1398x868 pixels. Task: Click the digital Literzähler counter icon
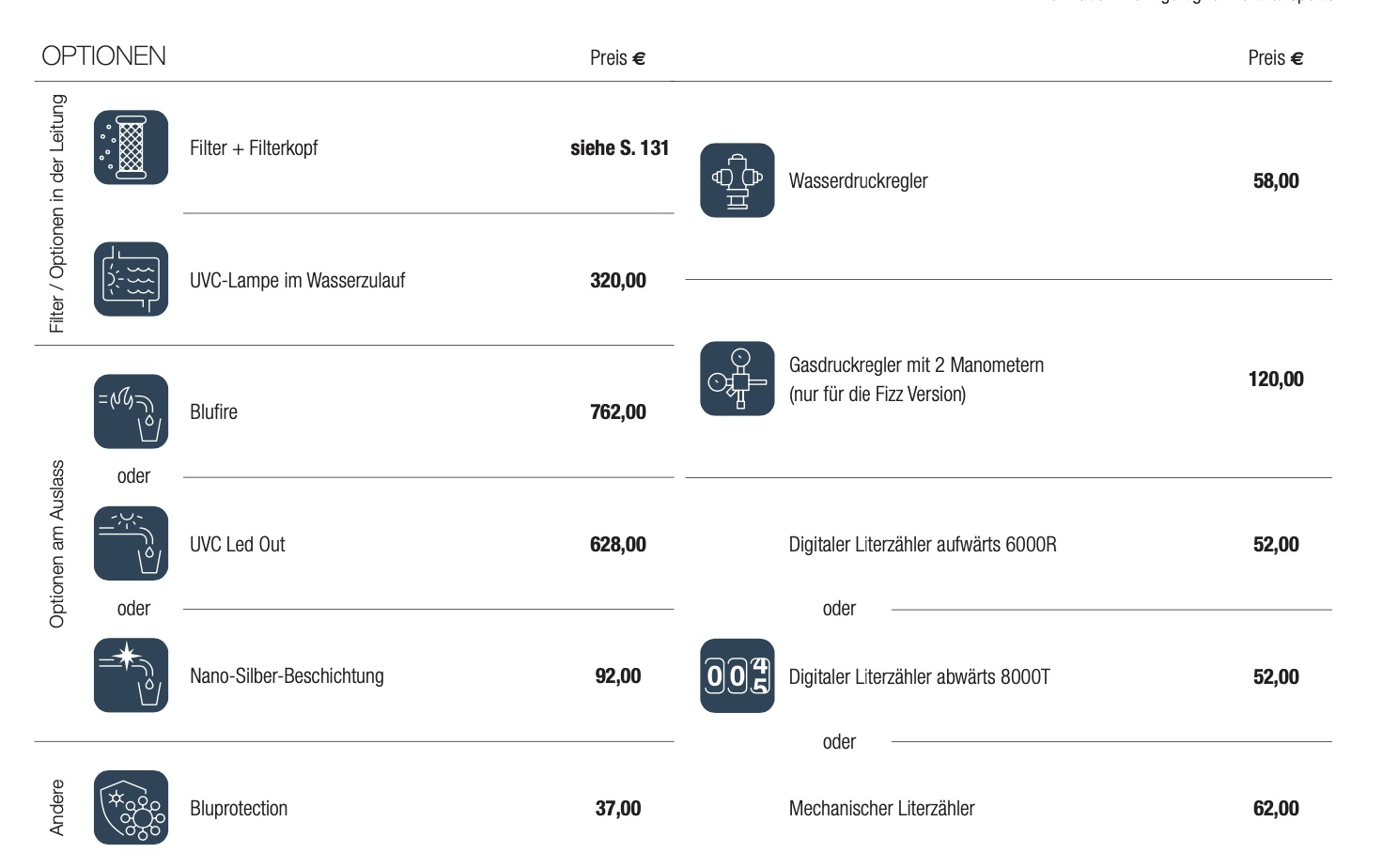(x=737, y=675)
